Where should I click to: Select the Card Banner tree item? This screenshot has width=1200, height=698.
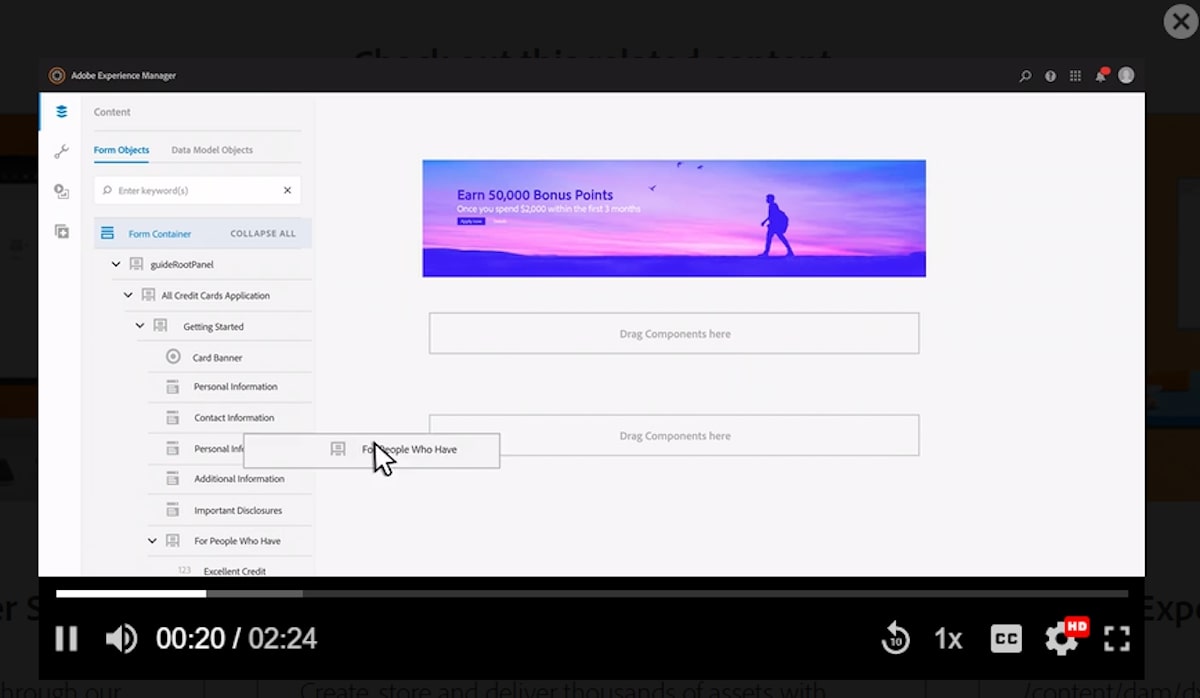217,358
